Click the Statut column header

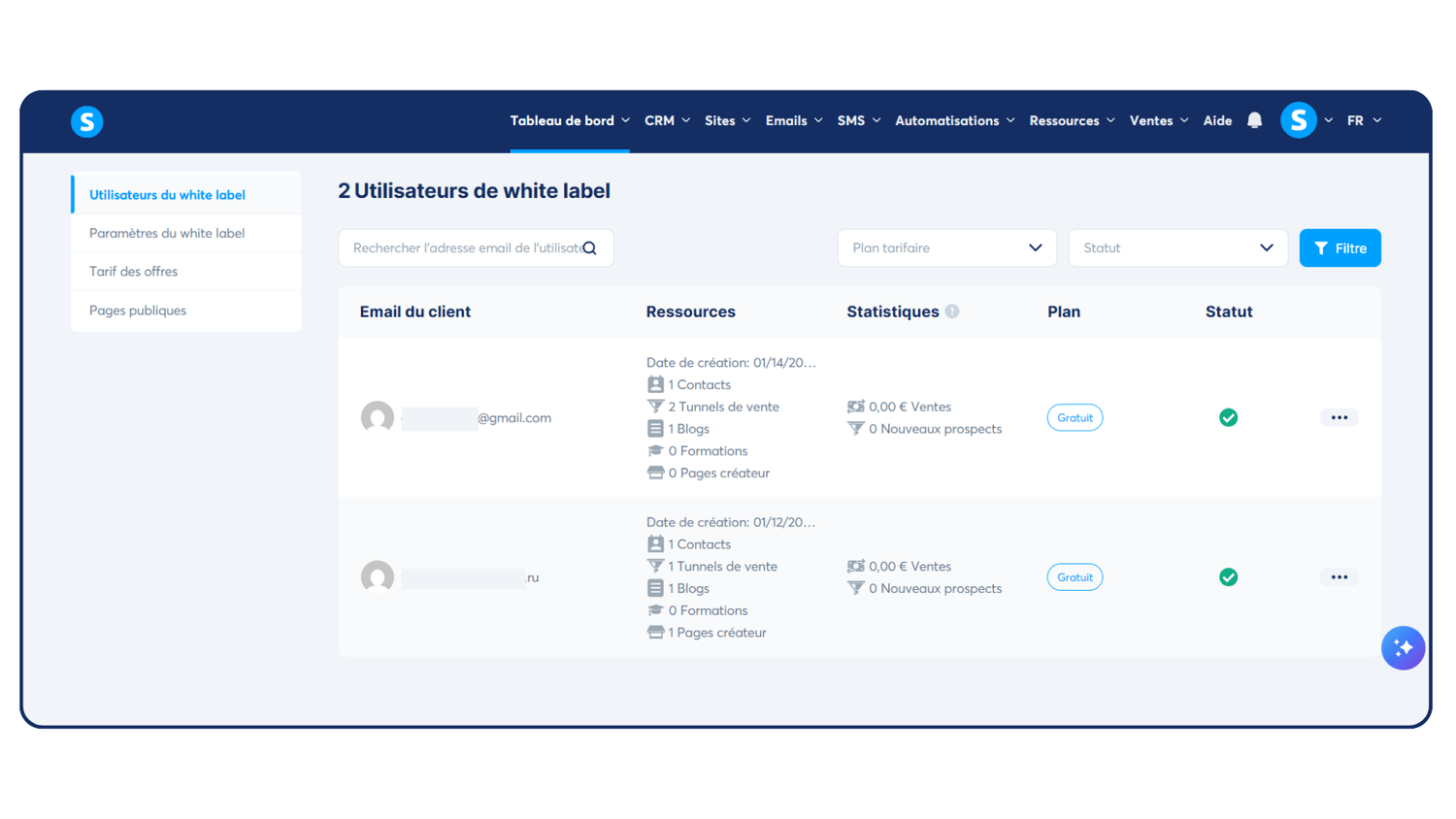[x=1229, y=311]
